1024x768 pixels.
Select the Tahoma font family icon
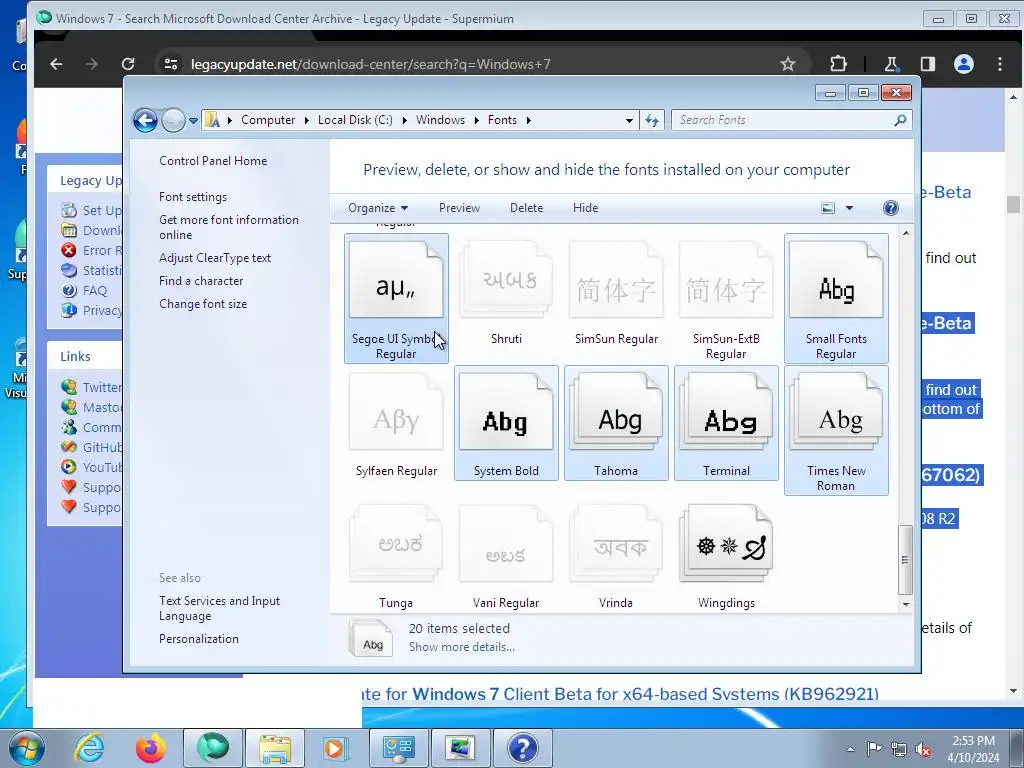(616, 423)
